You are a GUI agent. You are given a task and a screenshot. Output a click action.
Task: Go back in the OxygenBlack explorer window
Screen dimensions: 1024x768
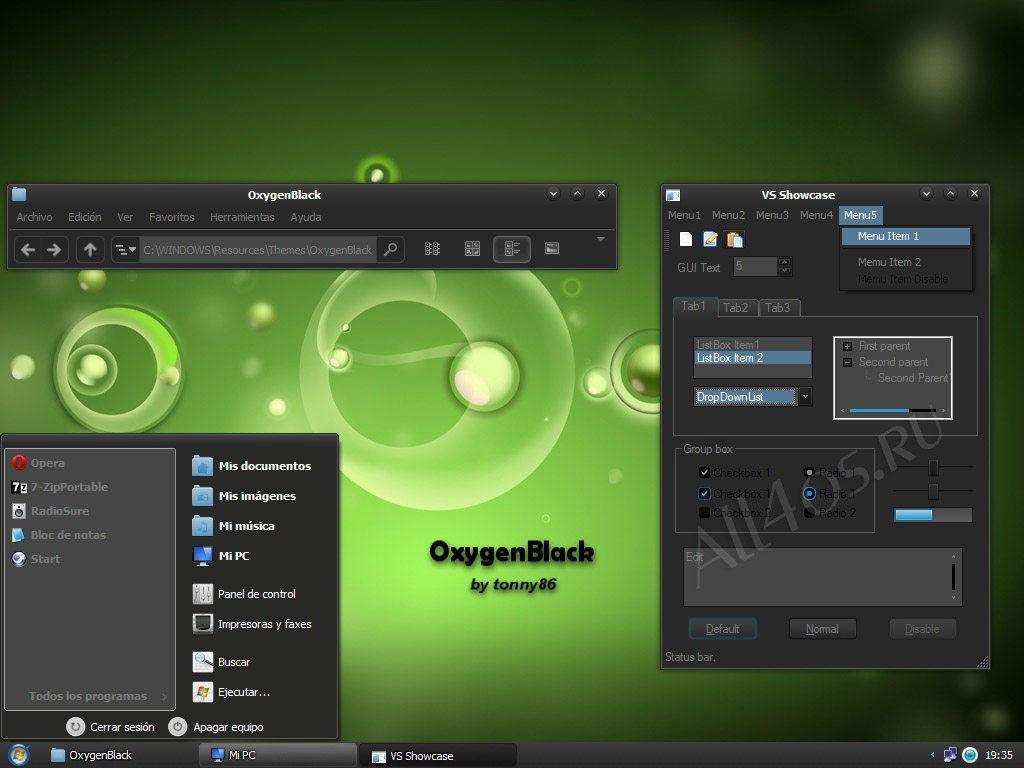click(x=28, y=249)
